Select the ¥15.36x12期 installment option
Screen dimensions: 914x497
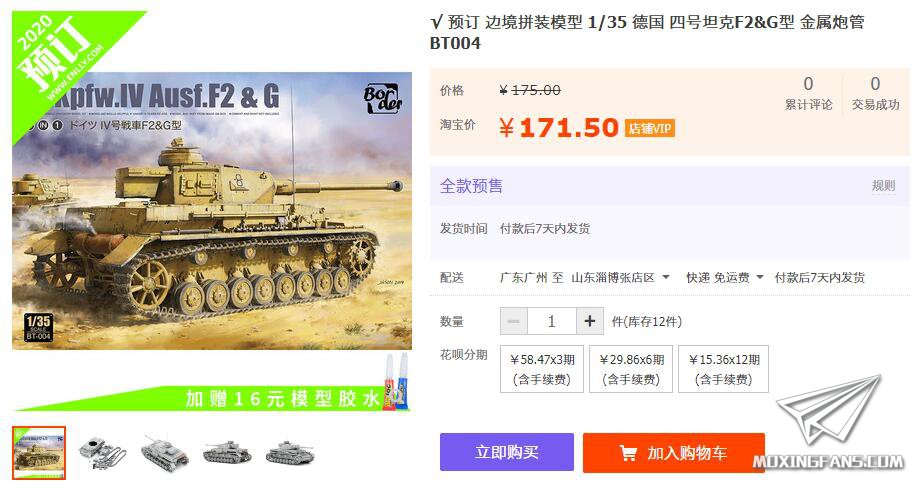[x=723, y=369]
